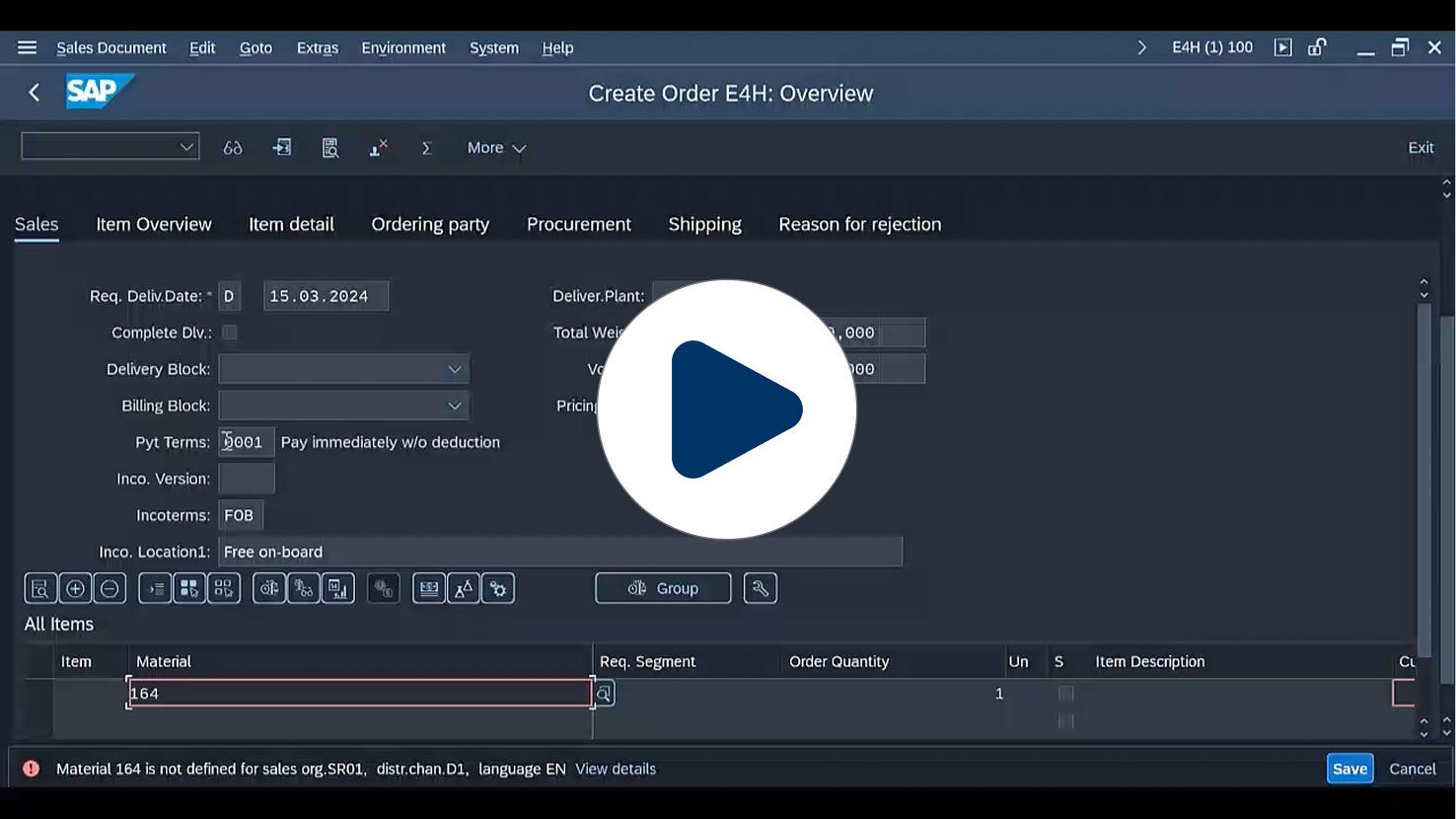Click the reject document stamp icon

pos(379,148)
